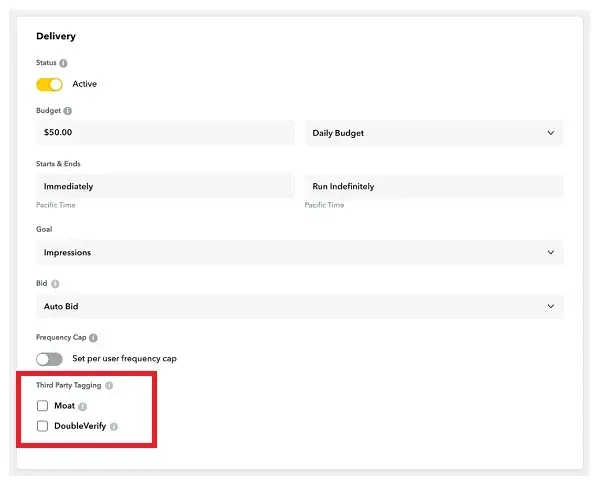Click the info icon next to Status

63,62
